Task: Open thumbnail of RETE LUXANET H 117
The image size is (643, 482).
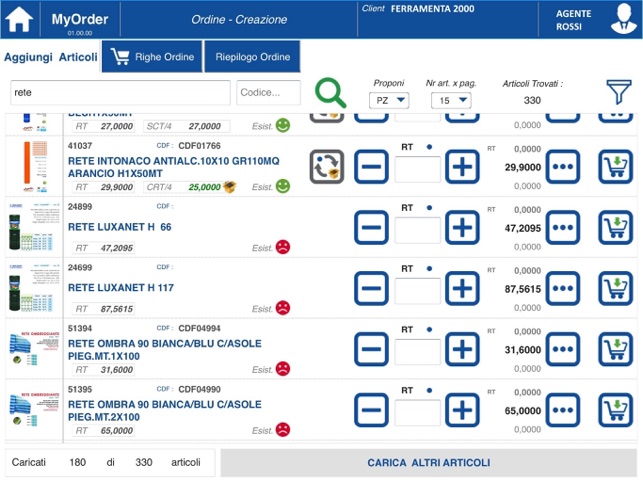Action: [34, 288]
